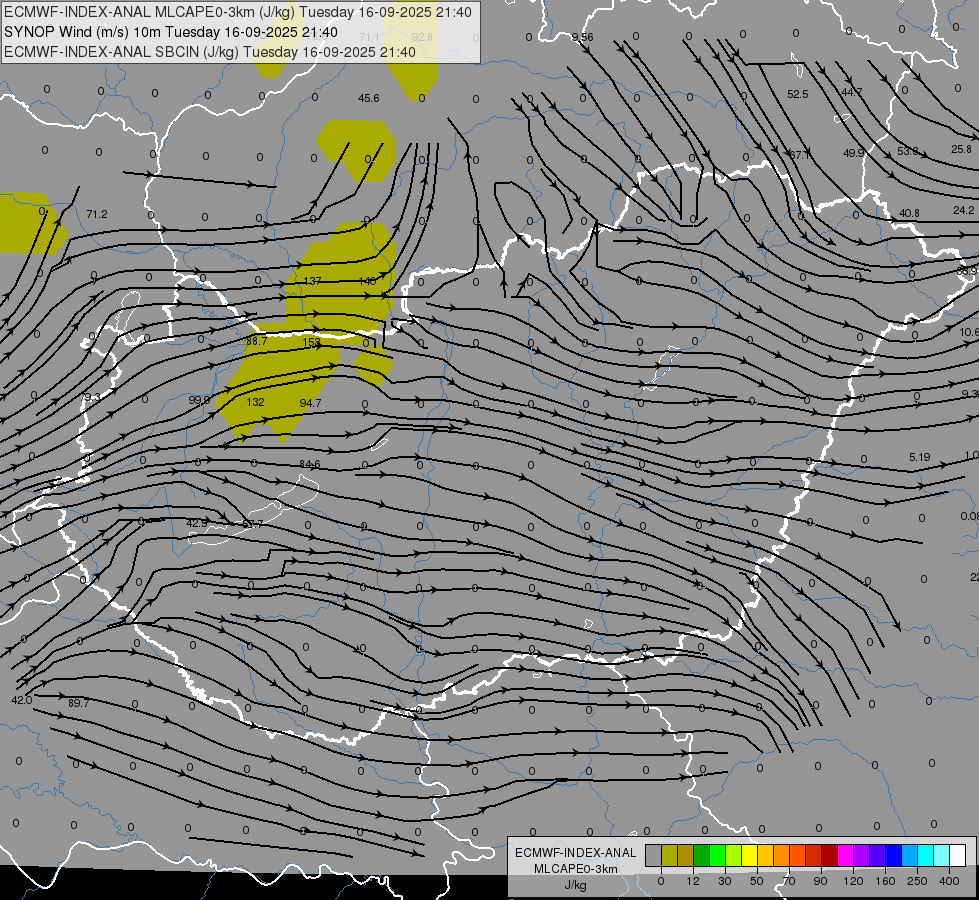Click the pure blue legend swatch
The width and height of the screenshot is (979, 900).
(894, 855)
